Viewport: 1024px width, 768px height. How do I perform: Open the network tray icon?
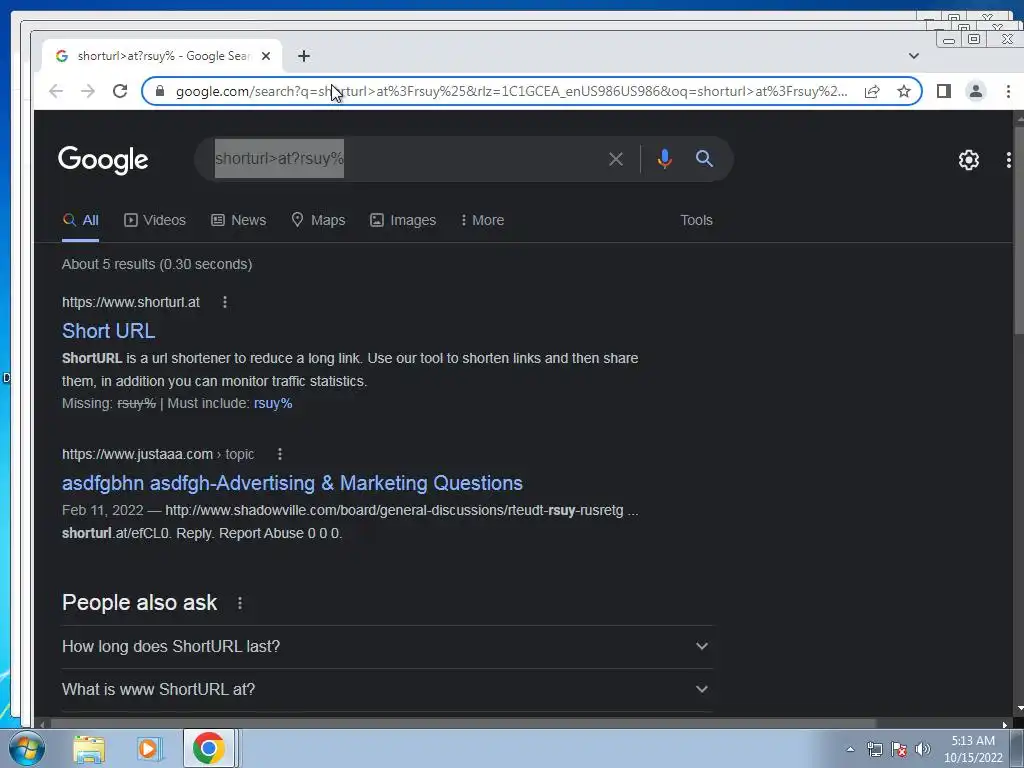click(874, 749)
